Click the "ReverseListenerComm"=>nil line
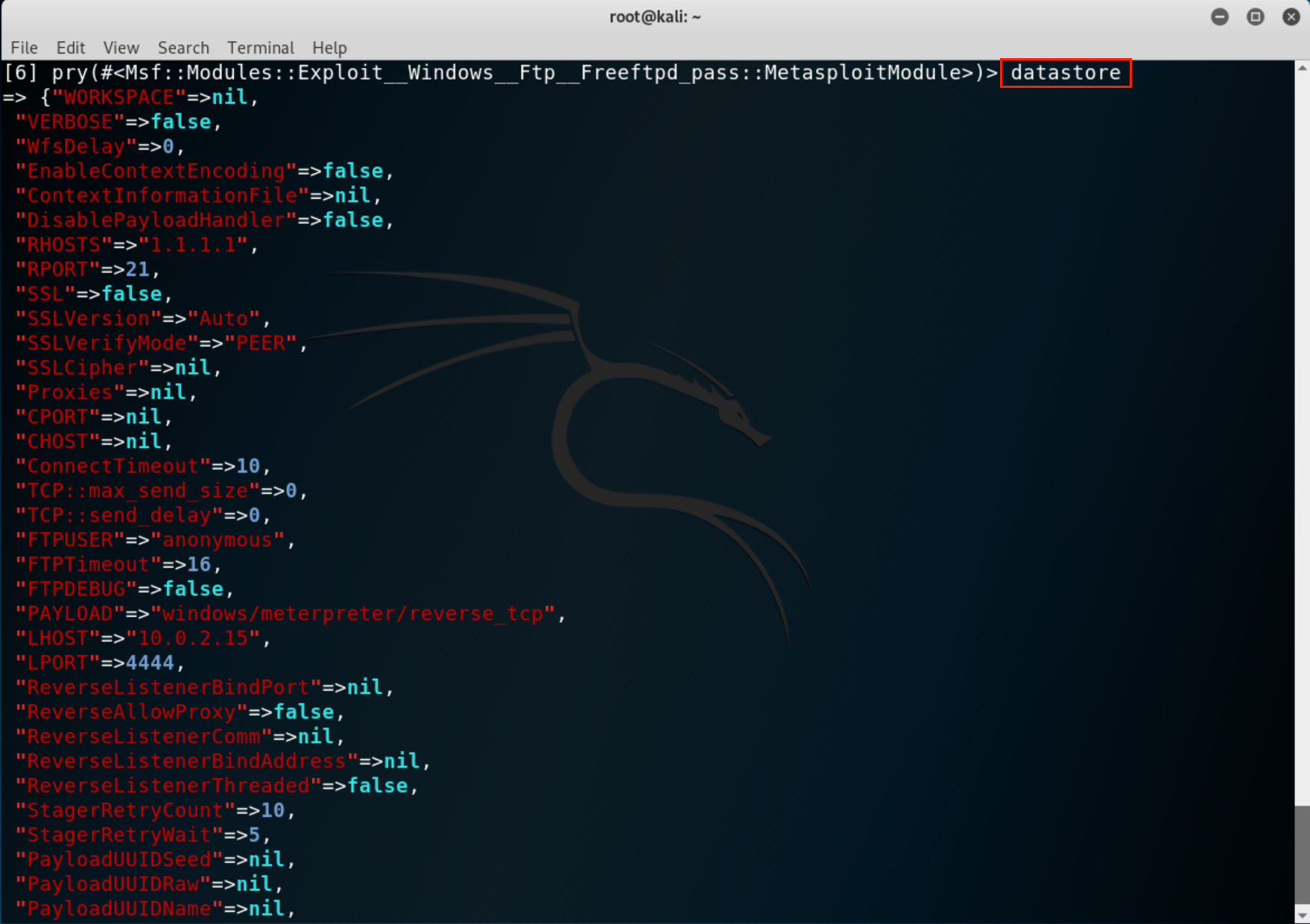 click(180, 736)
